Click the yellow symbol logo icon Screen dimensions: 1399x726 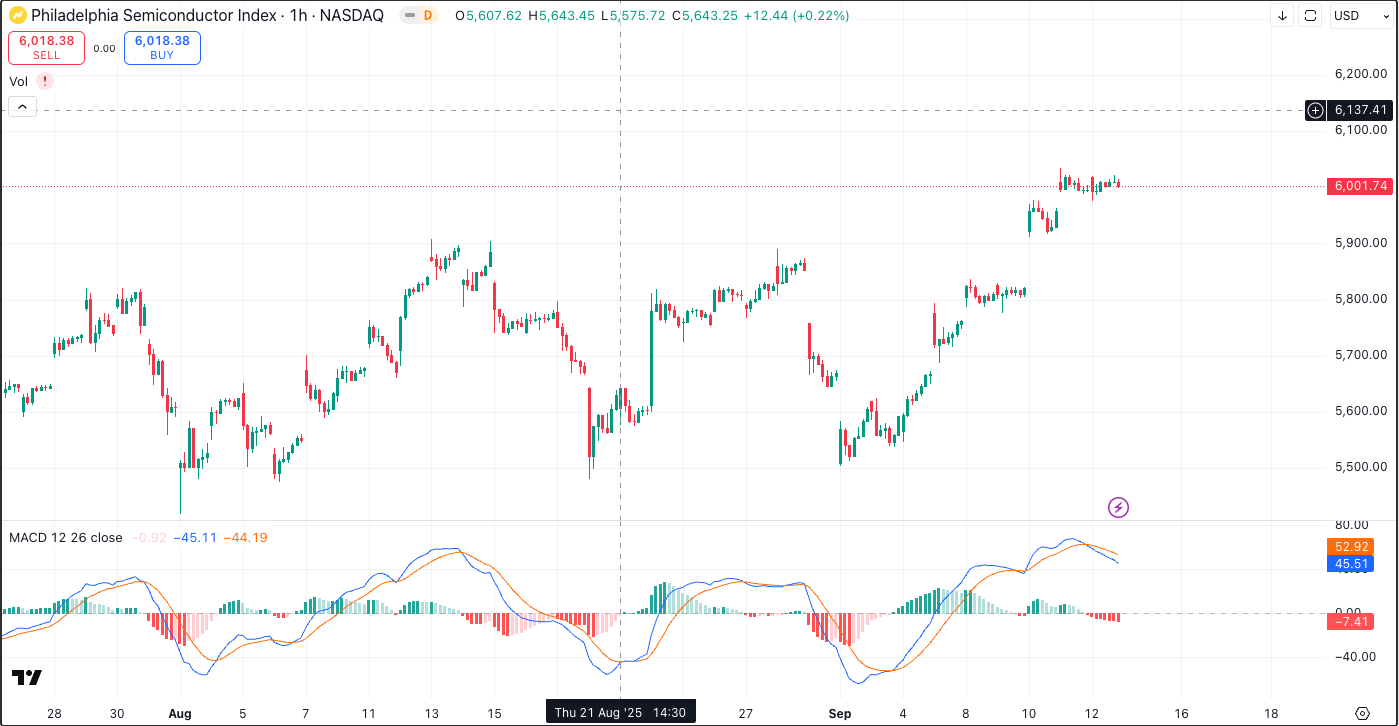tap(17, 16)
